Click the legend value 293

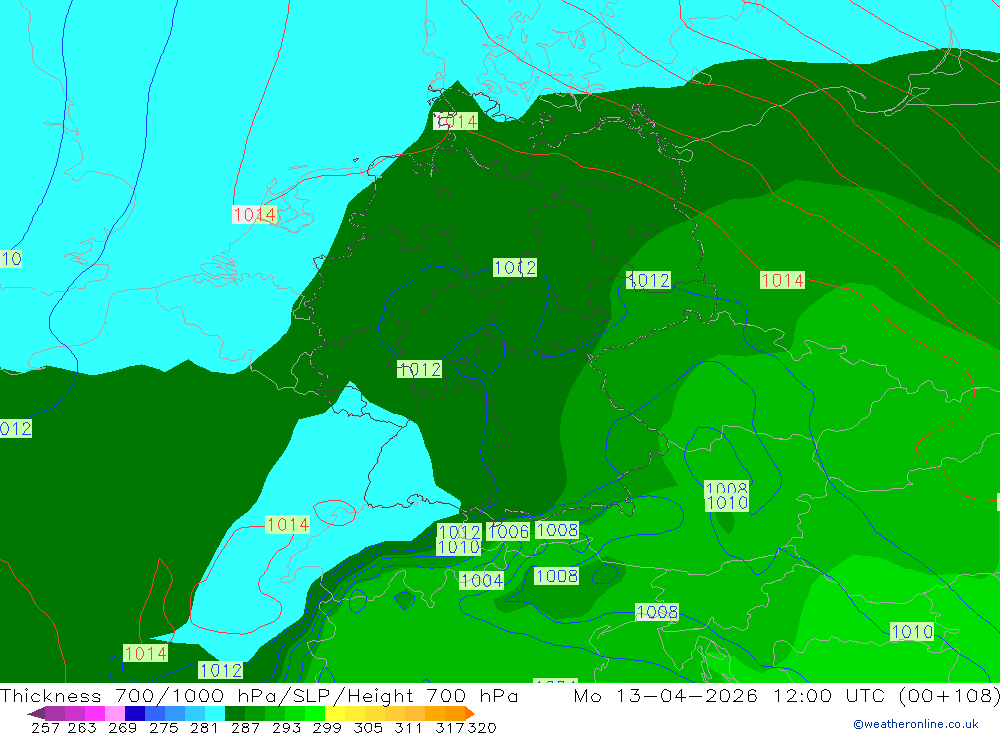(286, 727)
